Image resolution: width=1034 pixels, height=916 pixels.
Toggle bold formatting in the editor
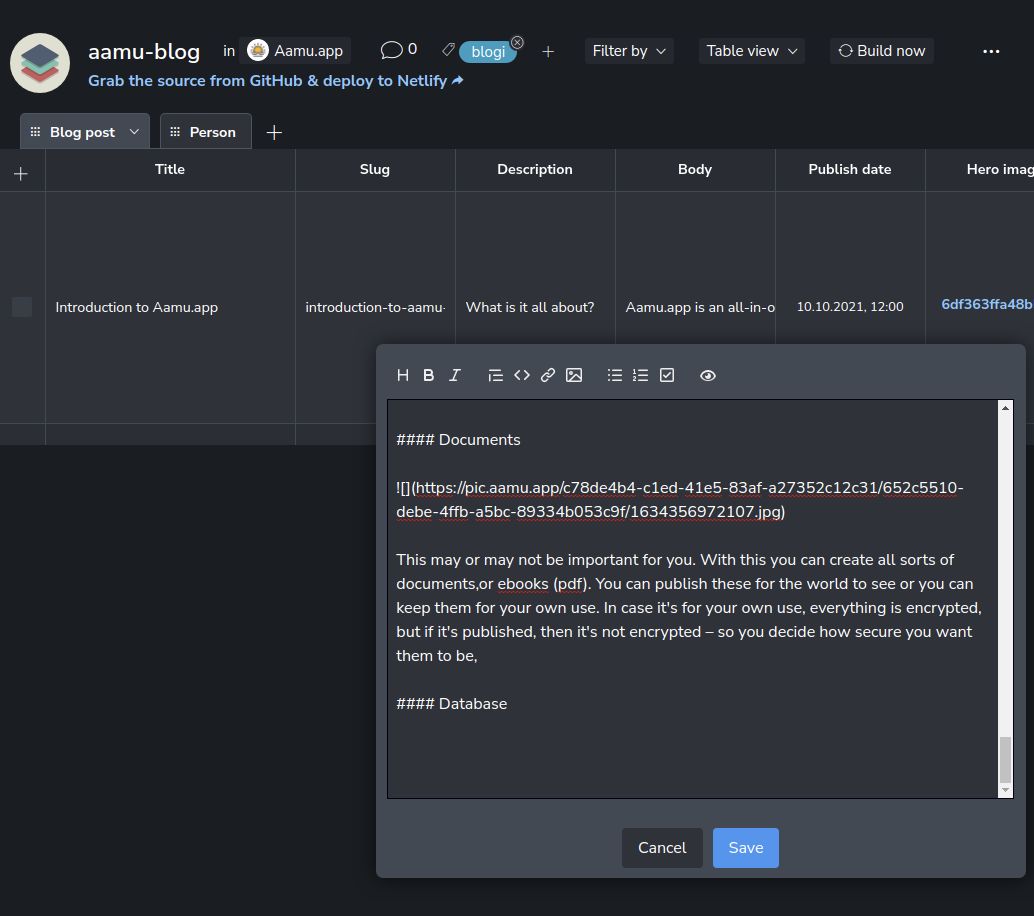coord(429,375)
